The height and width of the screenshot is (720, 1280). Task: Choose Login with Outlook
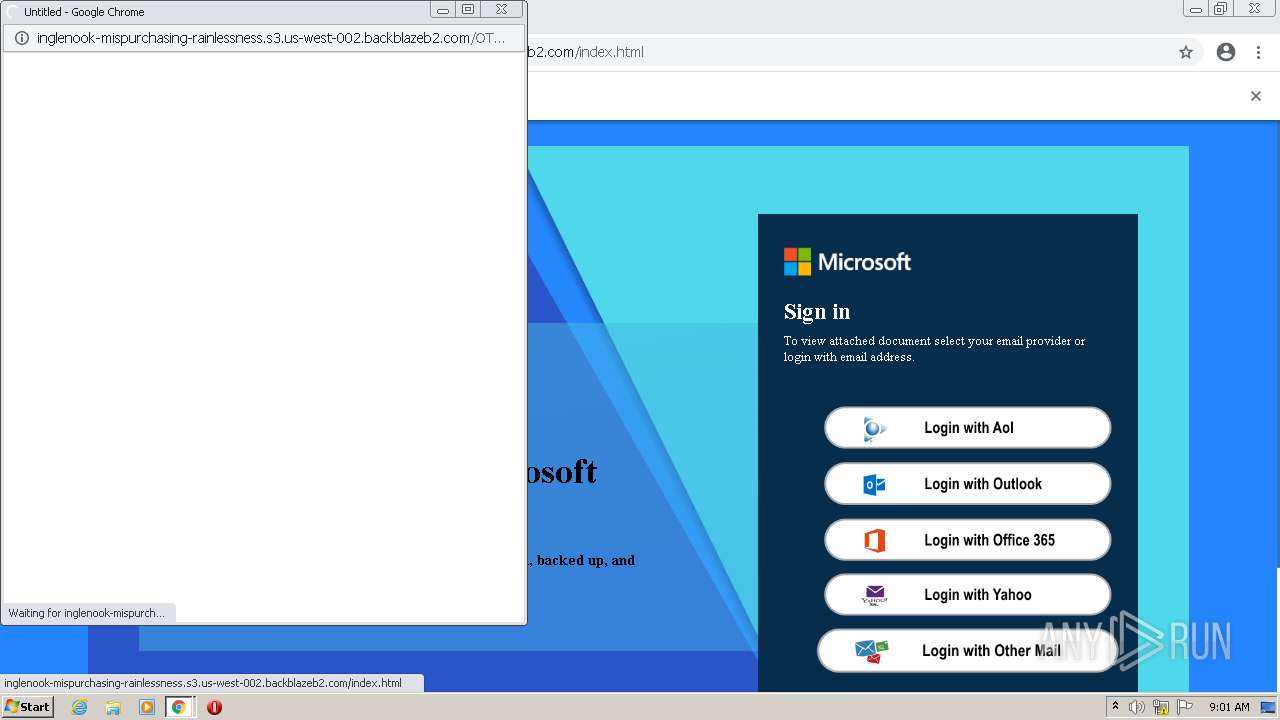(x=967, y=484)
